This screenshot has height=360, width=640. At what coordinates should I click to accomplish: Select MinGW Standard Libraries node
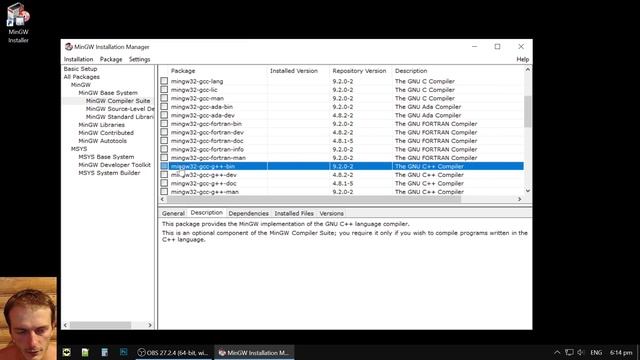coord(120,117)
